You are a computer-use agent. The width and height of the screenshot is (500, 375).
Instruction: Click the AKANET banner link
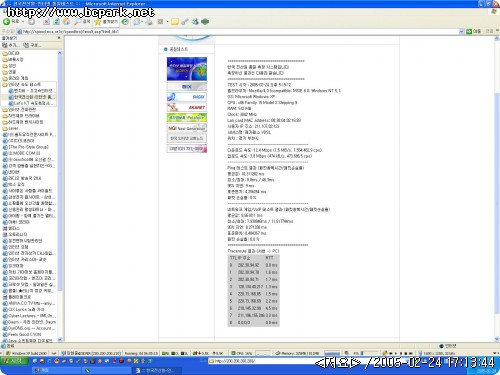[187, 107]
